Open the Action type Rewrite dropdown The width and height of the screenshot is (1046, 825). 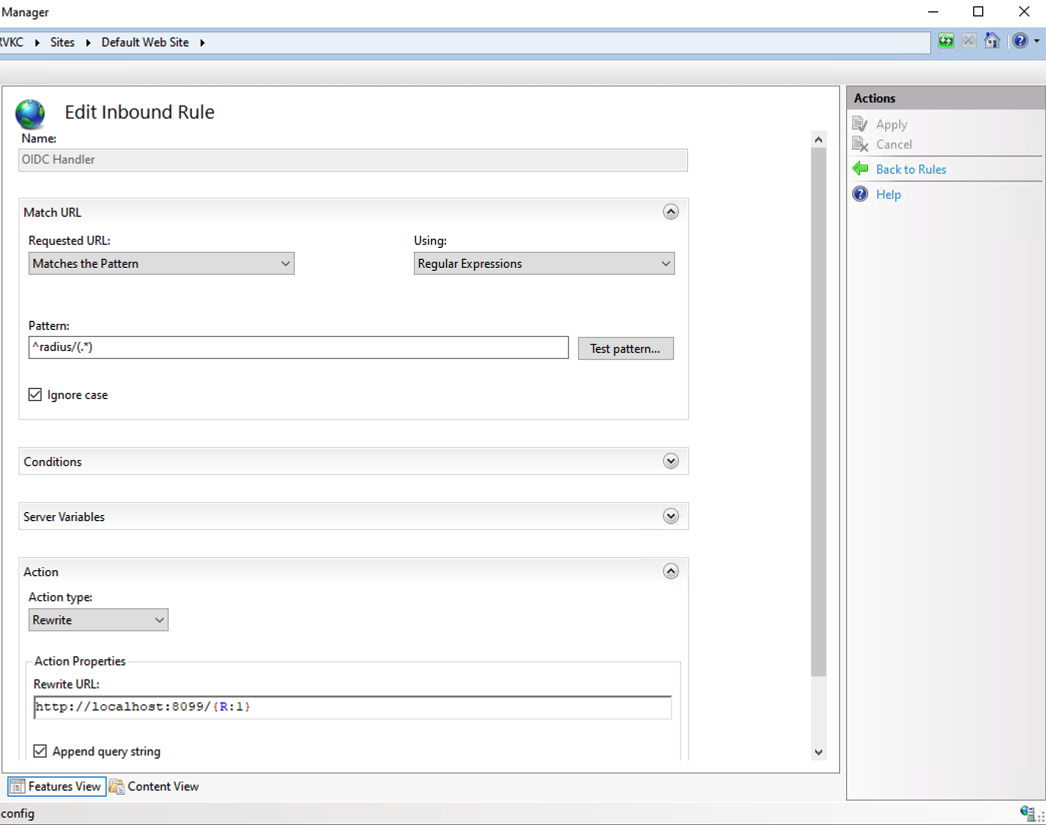click(98, 620)
